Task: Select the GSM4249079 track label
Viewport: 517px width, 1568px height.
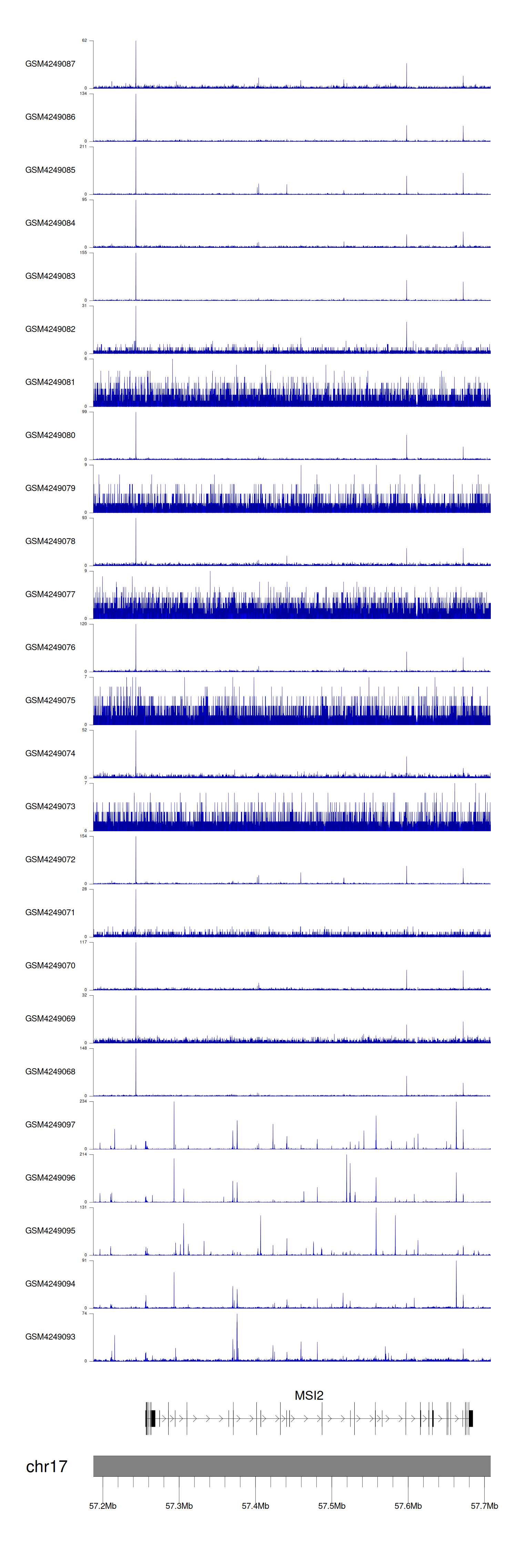Action: tap(50, 488)
